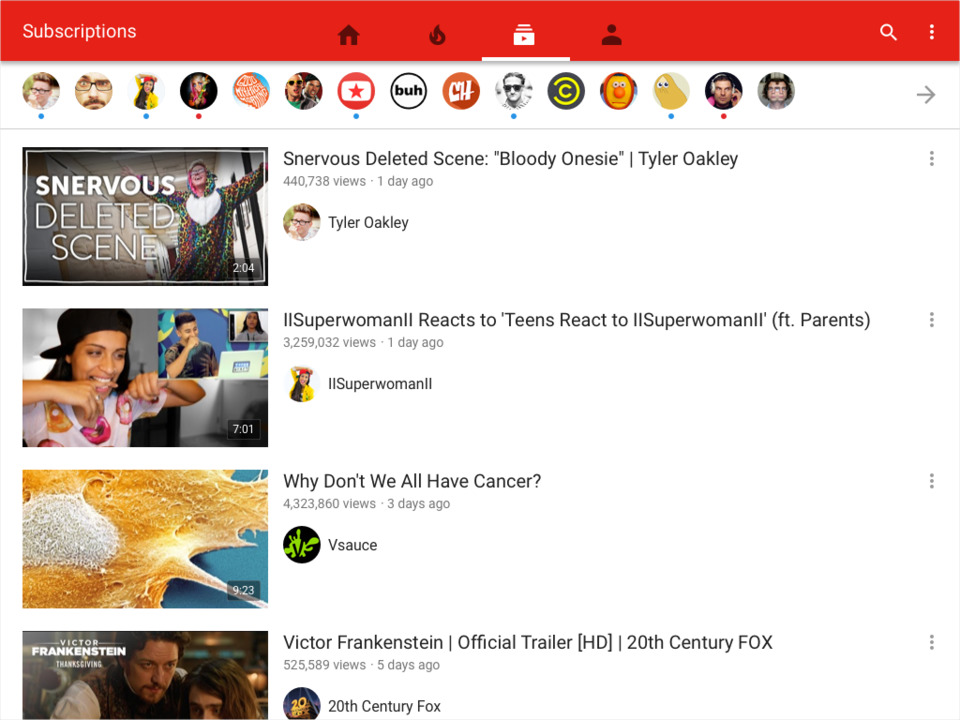Open title "Snervous Deleted Scene: Bloody Onesie"
This screenshot has width=960, height=720.
click(x=510, y=159)
